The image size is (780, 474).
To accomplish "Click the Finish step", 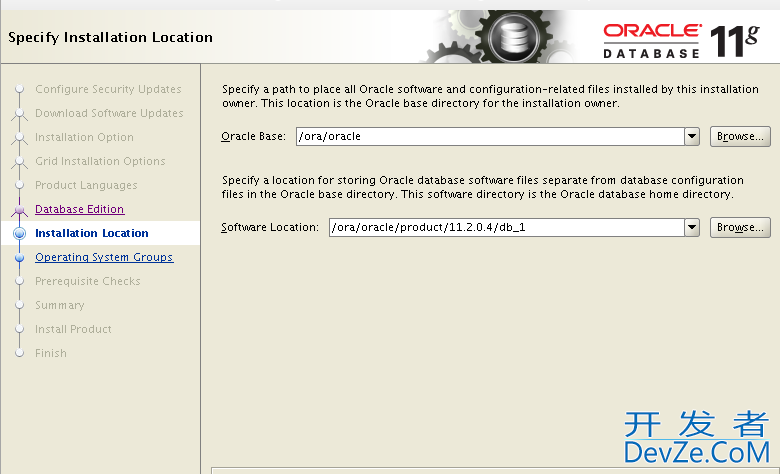I will [x=51, y=353].
